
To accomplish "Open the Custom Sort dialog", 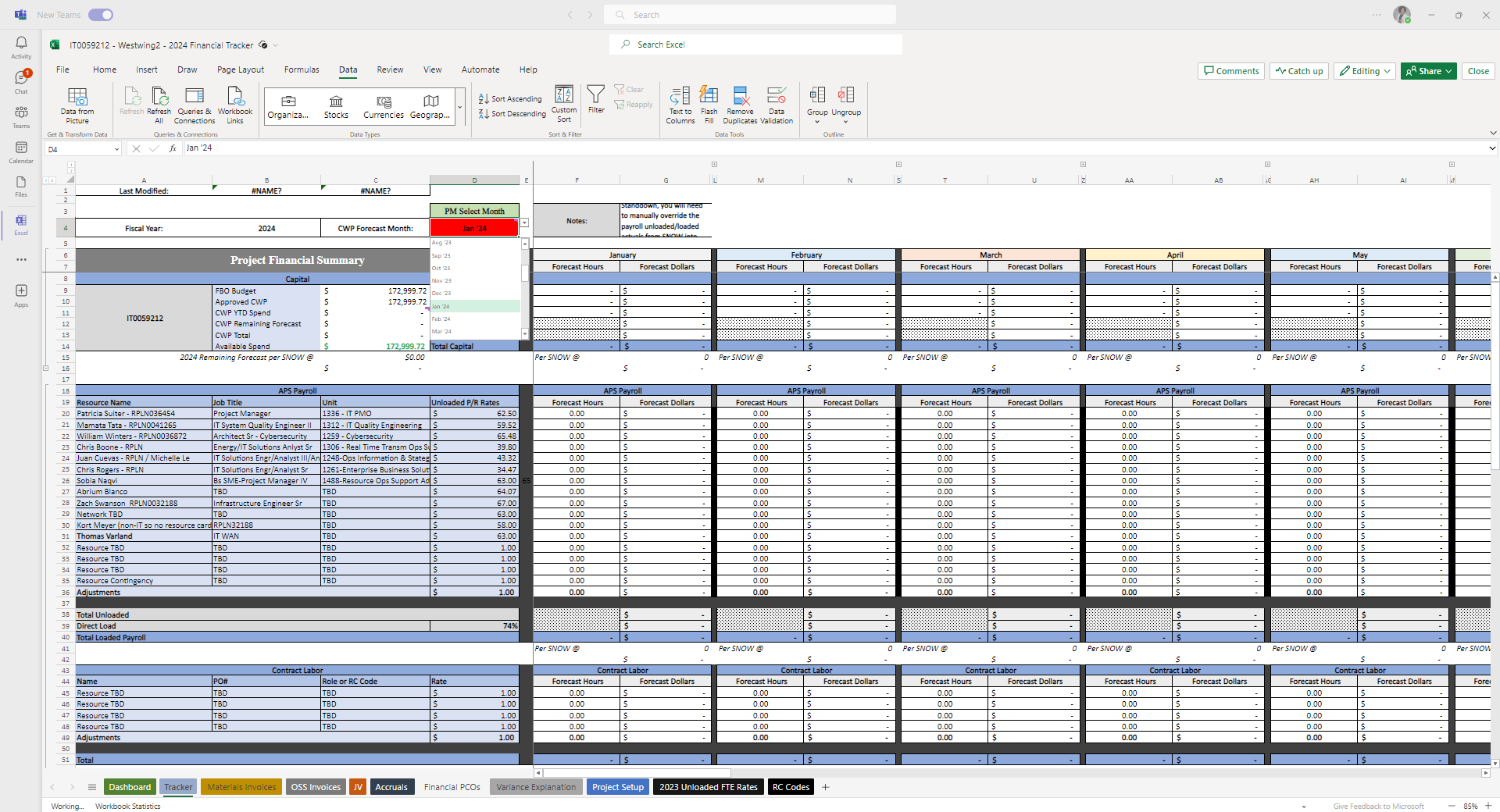I will point(563,105).
